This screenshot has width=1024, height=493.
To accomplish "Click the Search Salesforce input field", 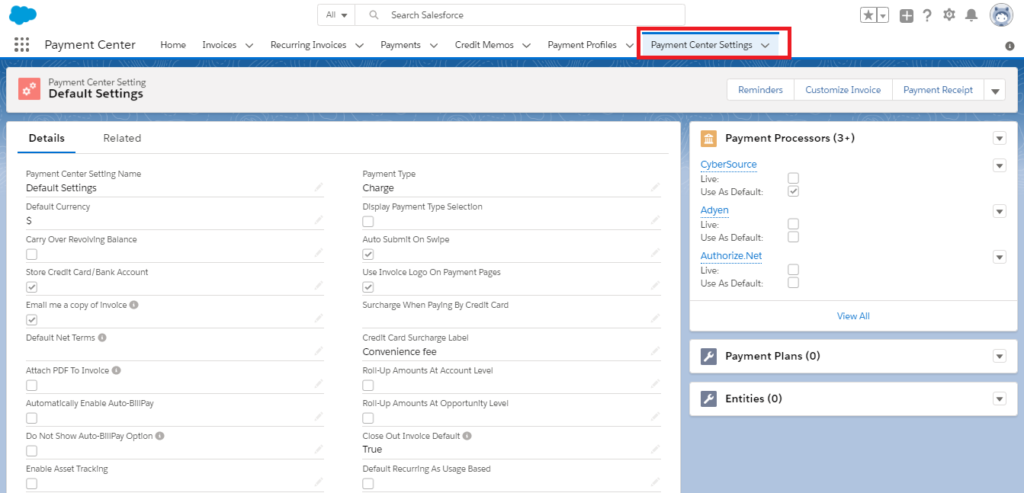I will point(530,15).
